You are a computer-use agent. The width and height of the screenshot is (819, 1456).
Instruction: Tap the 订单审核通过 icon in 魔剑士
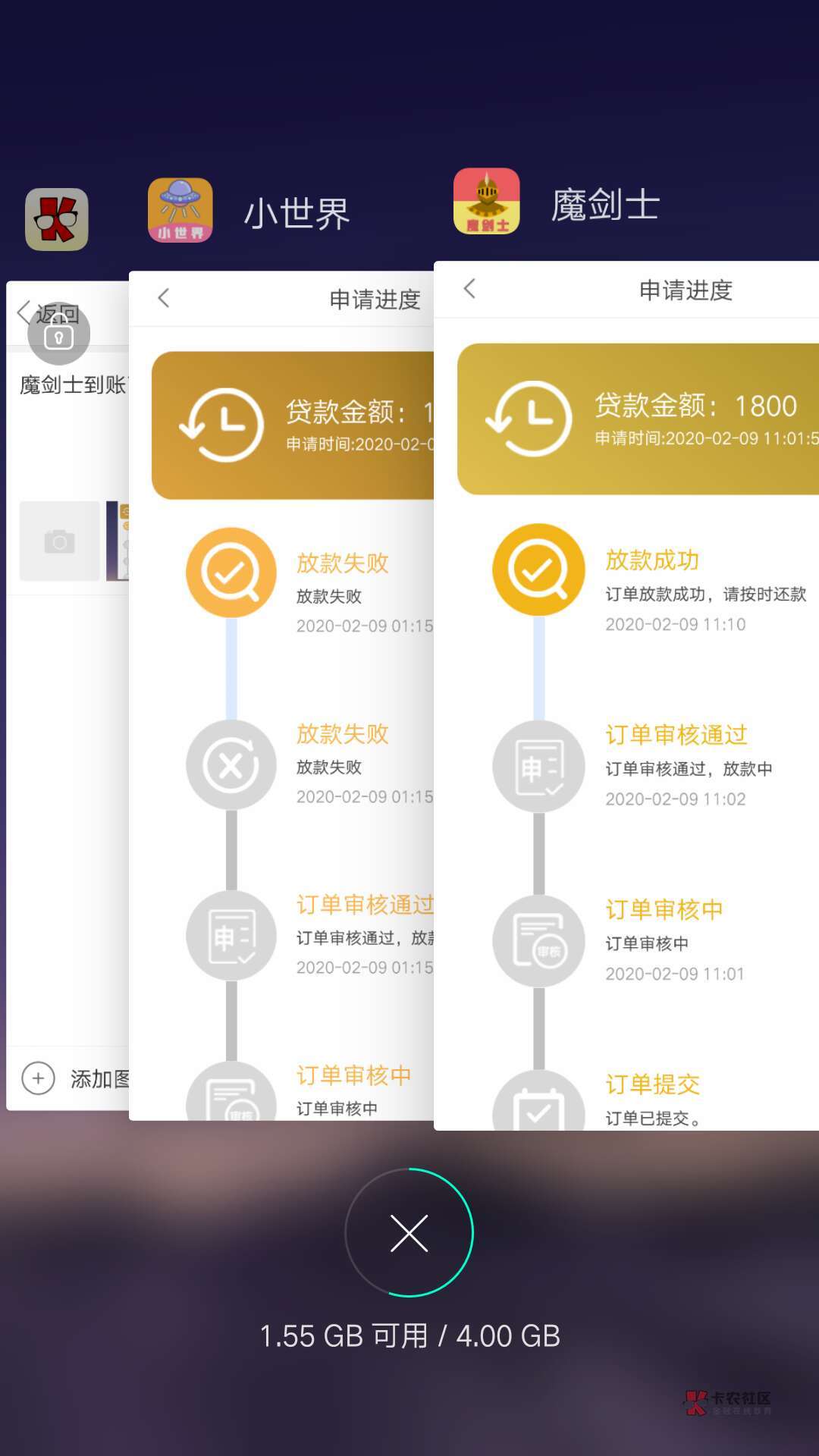point(538,767)
